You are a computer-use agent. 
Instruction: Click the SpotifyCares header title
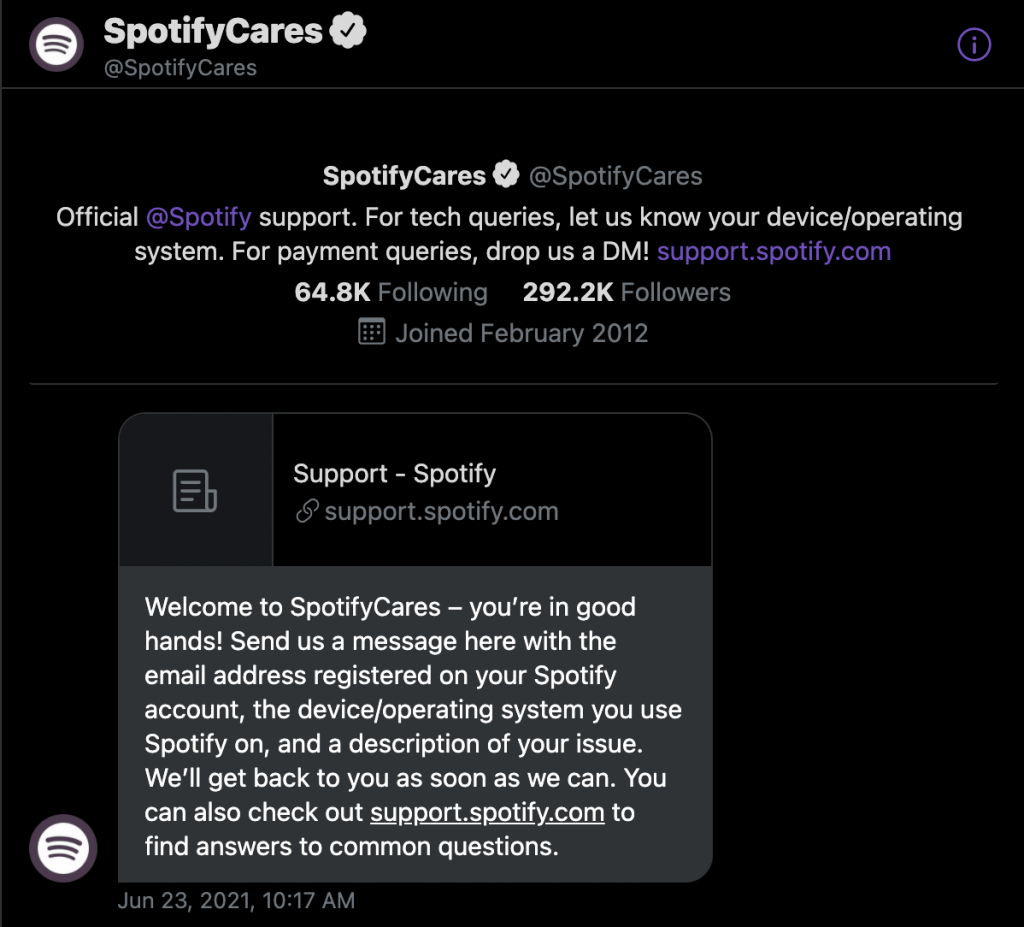click(x=213, y=32)
